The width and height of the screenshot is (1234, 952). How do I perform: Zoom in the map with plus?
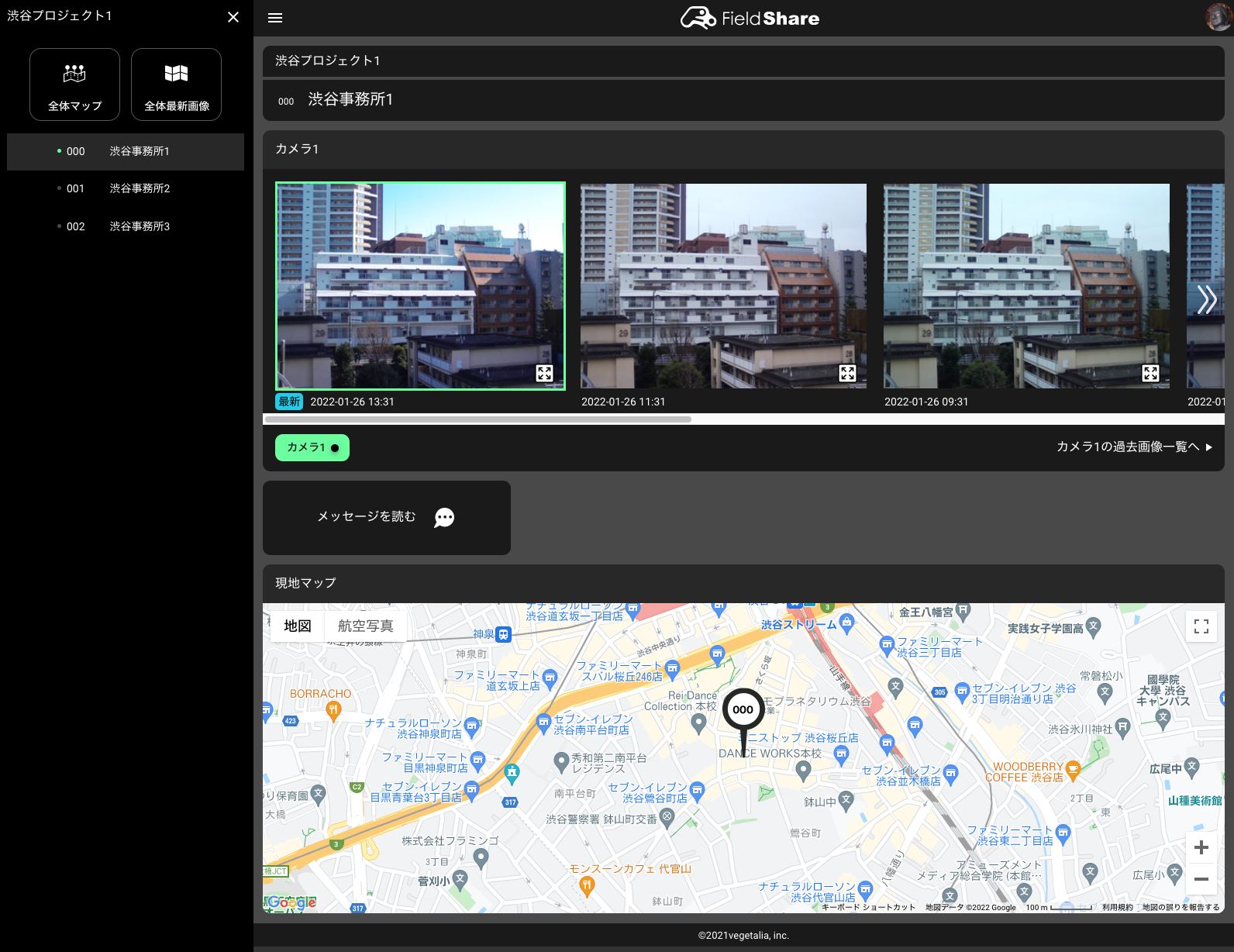[1201, 847]
